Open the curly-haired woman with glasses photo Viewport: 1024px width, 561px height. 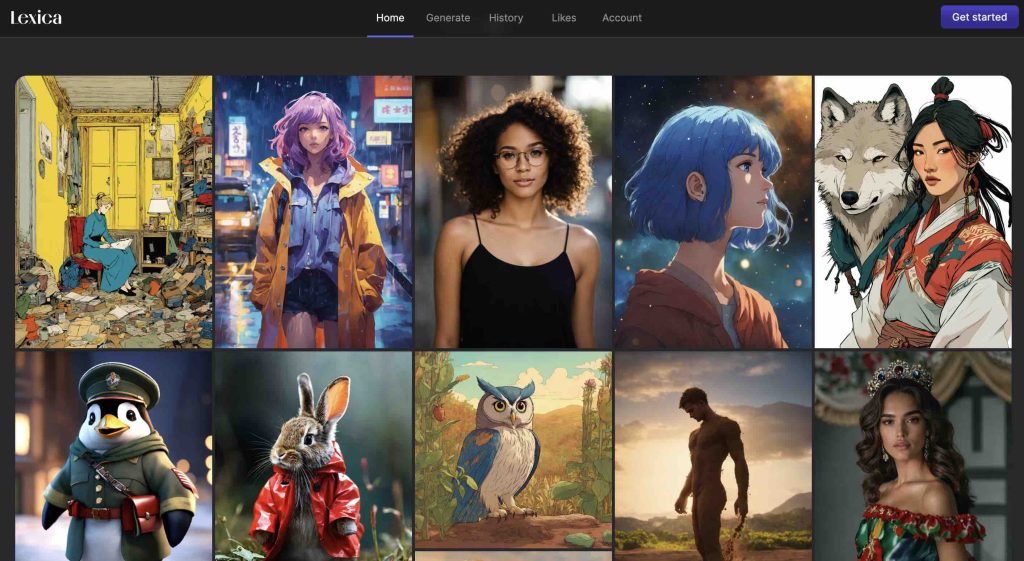513,212
